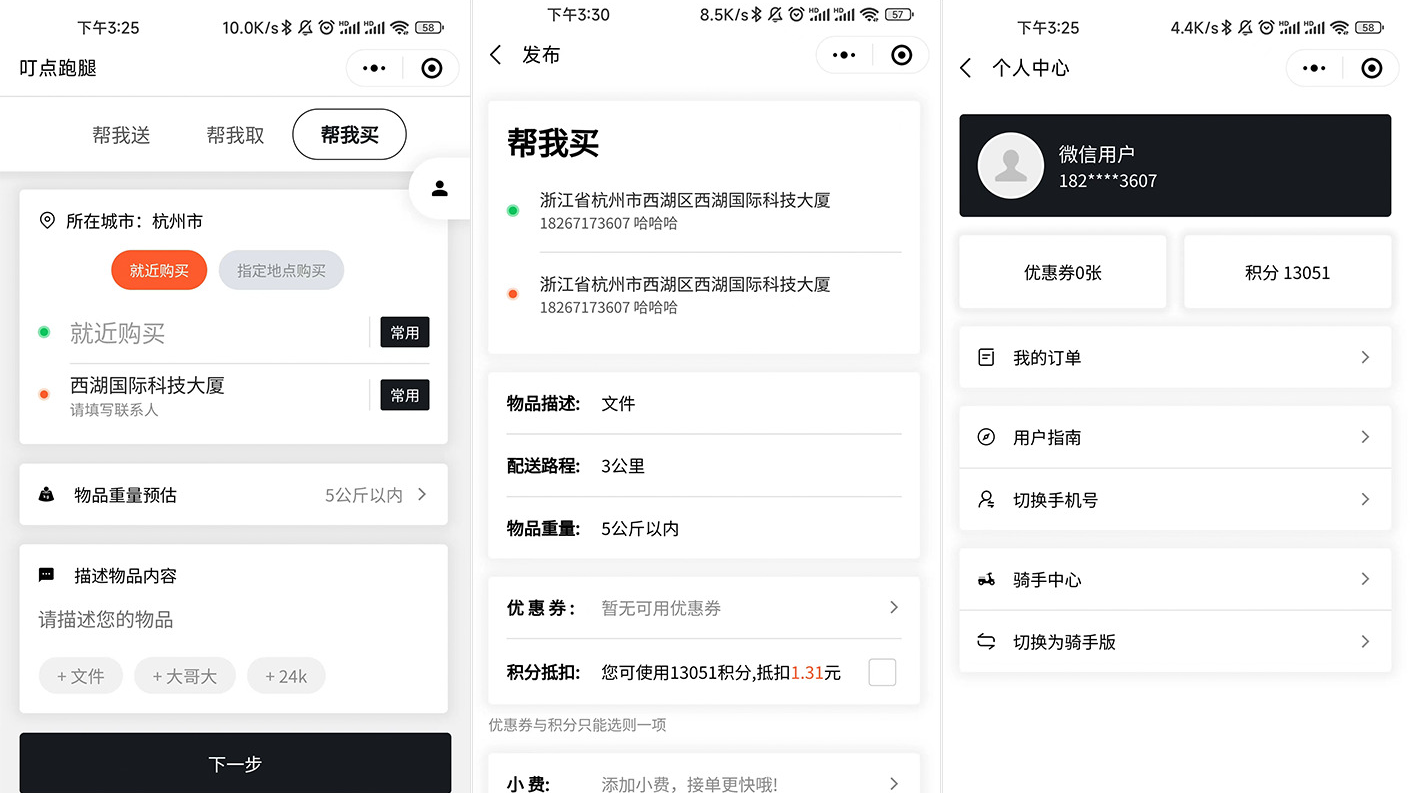The width and height of the screenshot is (1410, 793).
Task: Tap the scooter icon beside 骑手中心
Action: click(x=986, y=579)
